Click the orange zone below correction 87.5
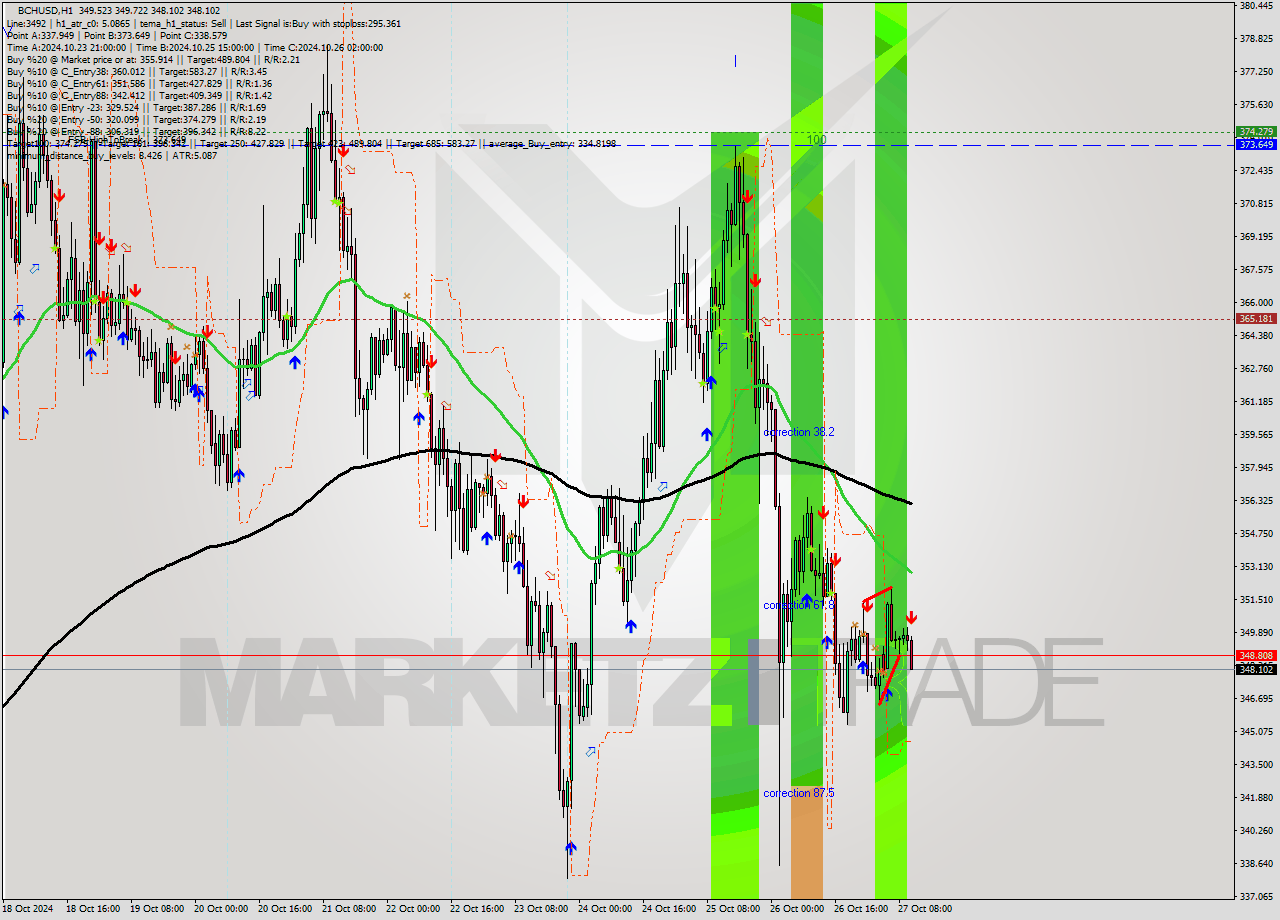The width and height of the screenshot is (1280, 920). click(x=806, y=840)
